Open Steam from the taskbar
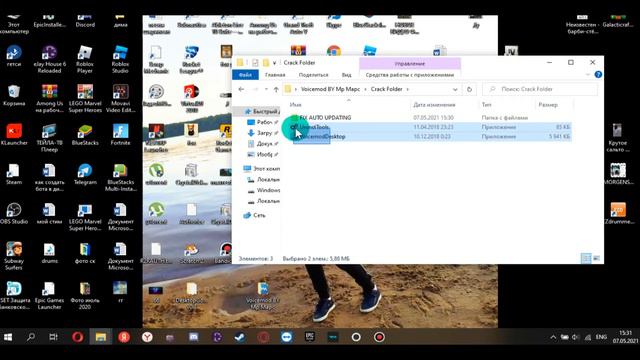 240,337
